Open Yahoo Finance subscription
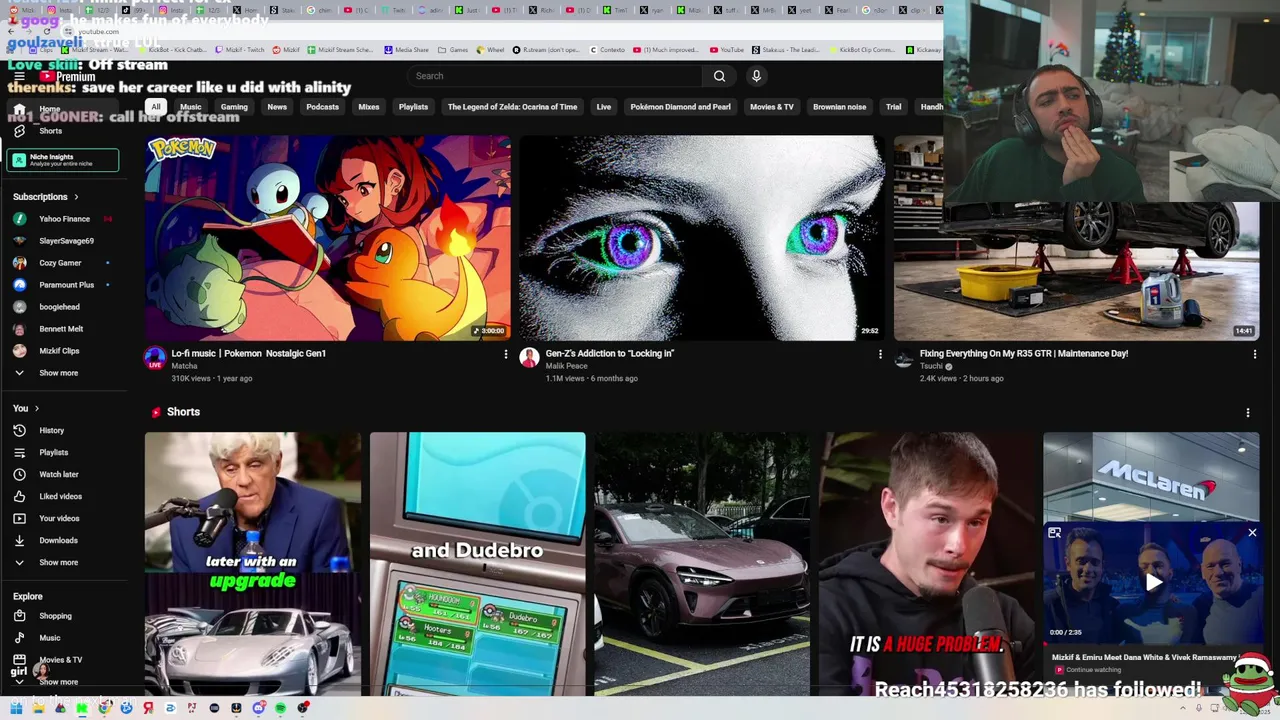 pos(64,219)
